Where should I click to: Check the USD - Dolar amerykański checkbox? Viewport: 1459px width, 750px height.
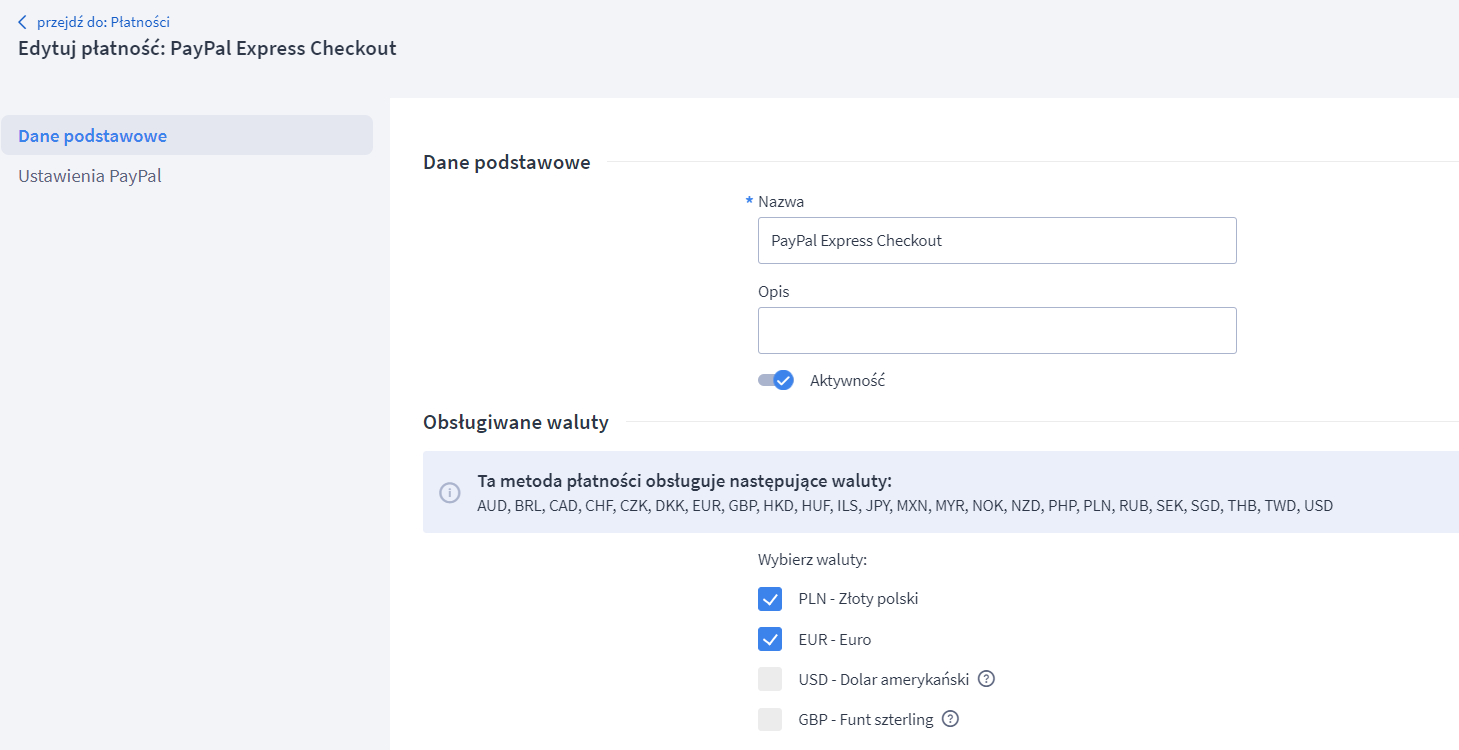click(770, 679)
